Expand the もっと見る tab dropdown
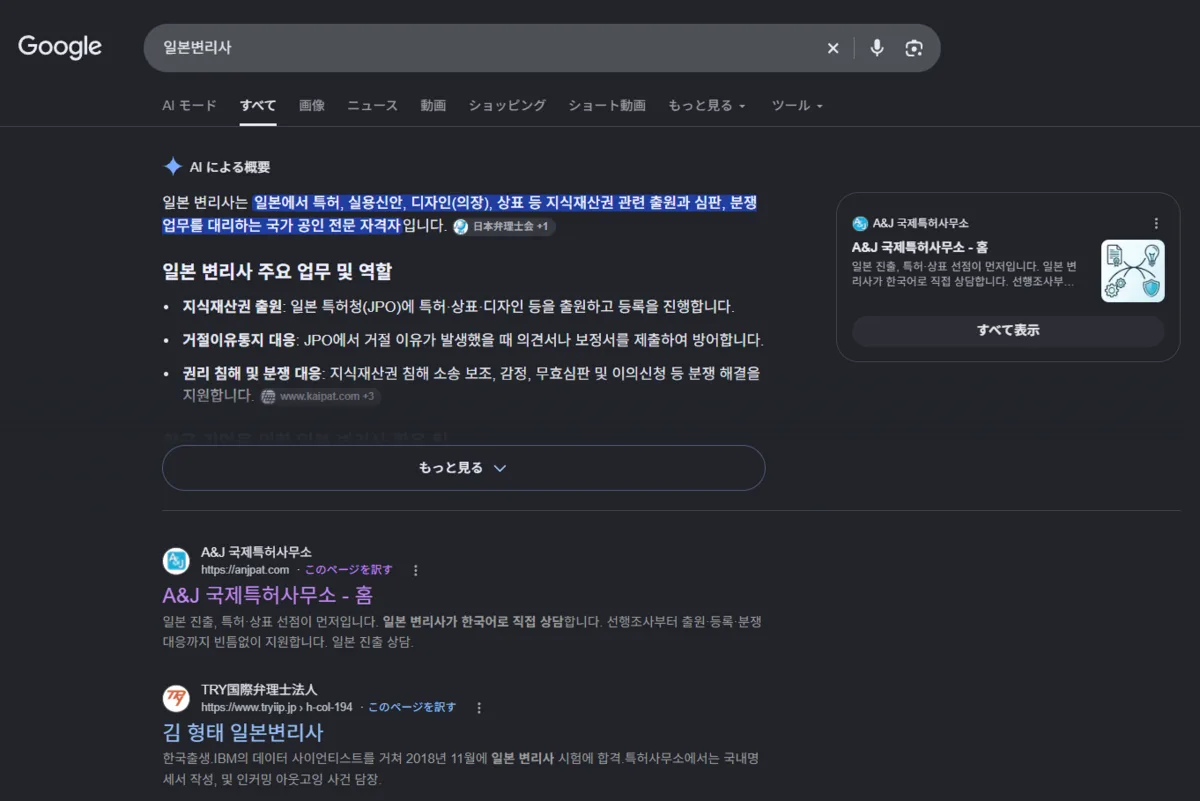This screenshot has width=1200, height=801. pos(707,105)
